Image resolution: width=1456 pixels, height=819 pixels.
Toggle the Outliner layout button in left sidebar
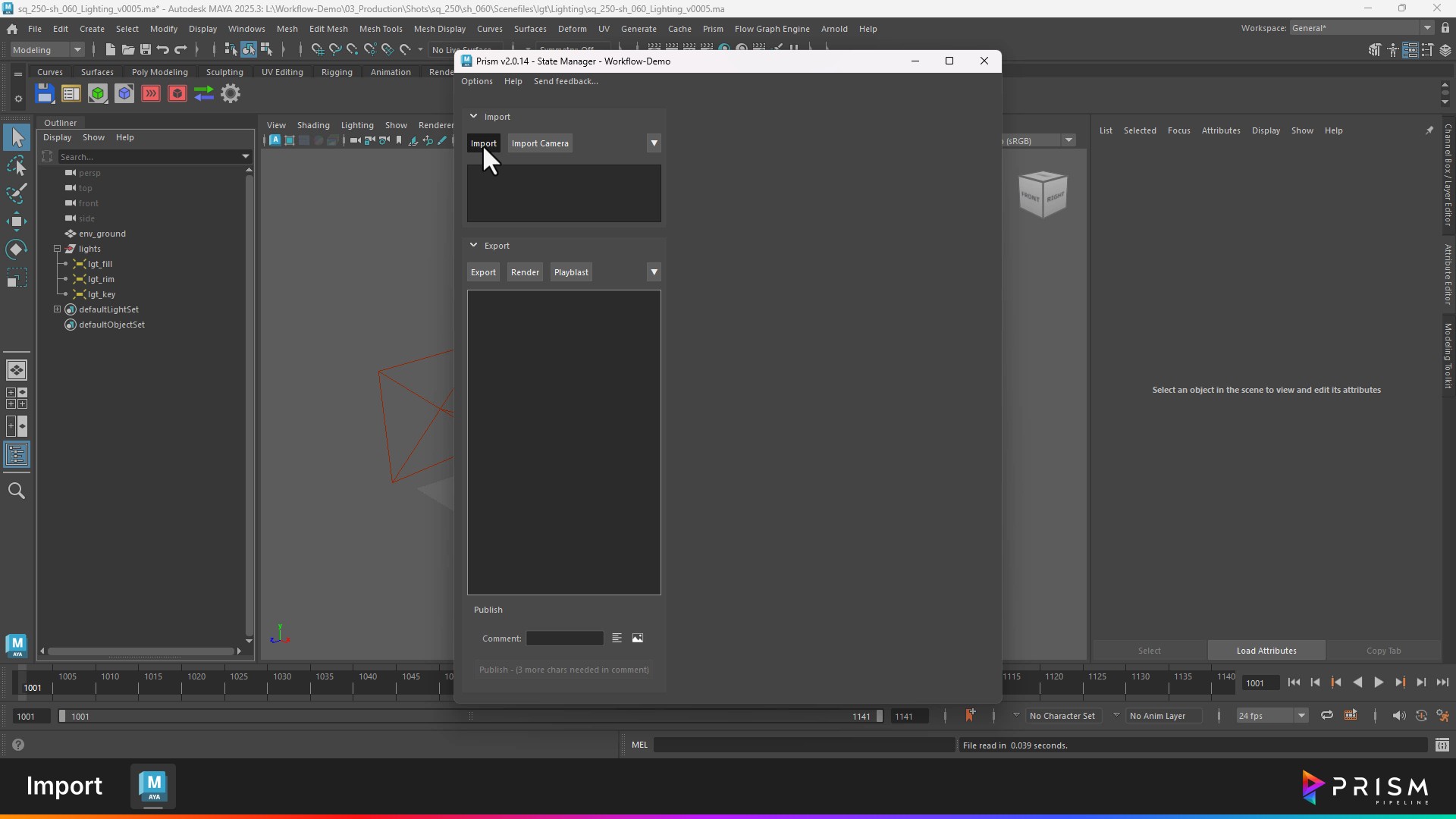point(17,455)
